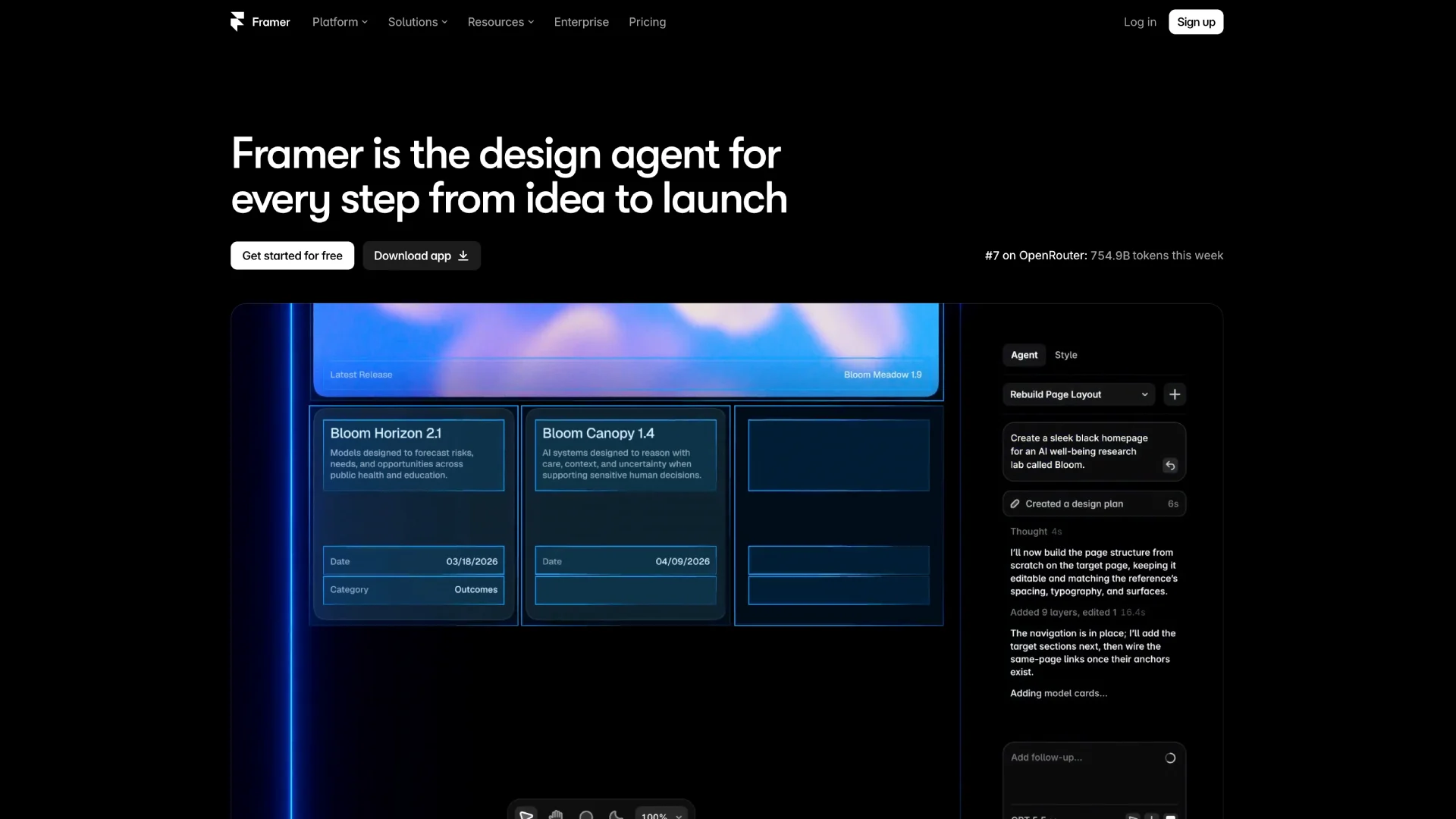Expand the Platform menu

click(340, 22)
